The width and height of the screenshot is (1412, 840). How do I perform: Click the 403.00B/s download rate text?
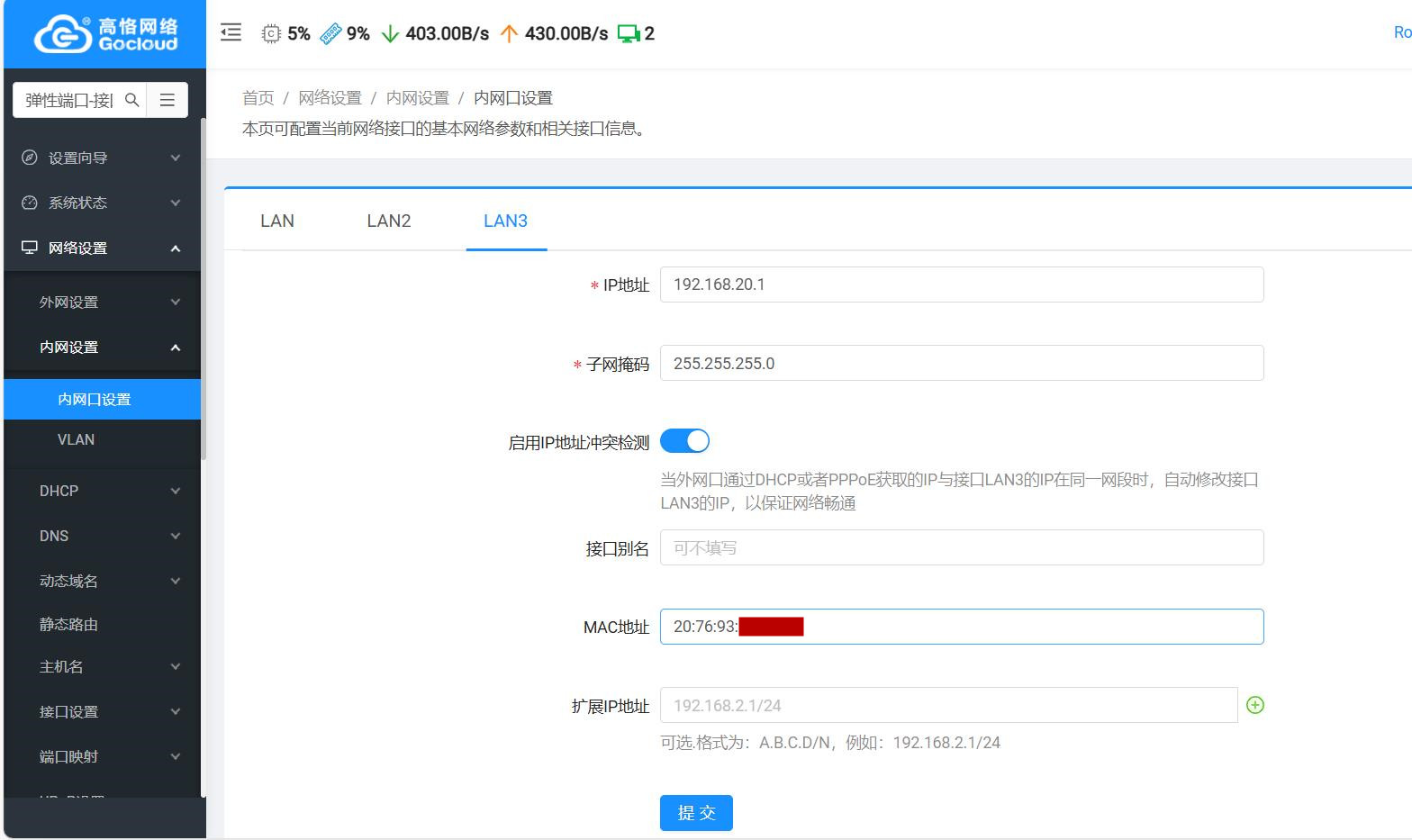(x=448, y=34)
